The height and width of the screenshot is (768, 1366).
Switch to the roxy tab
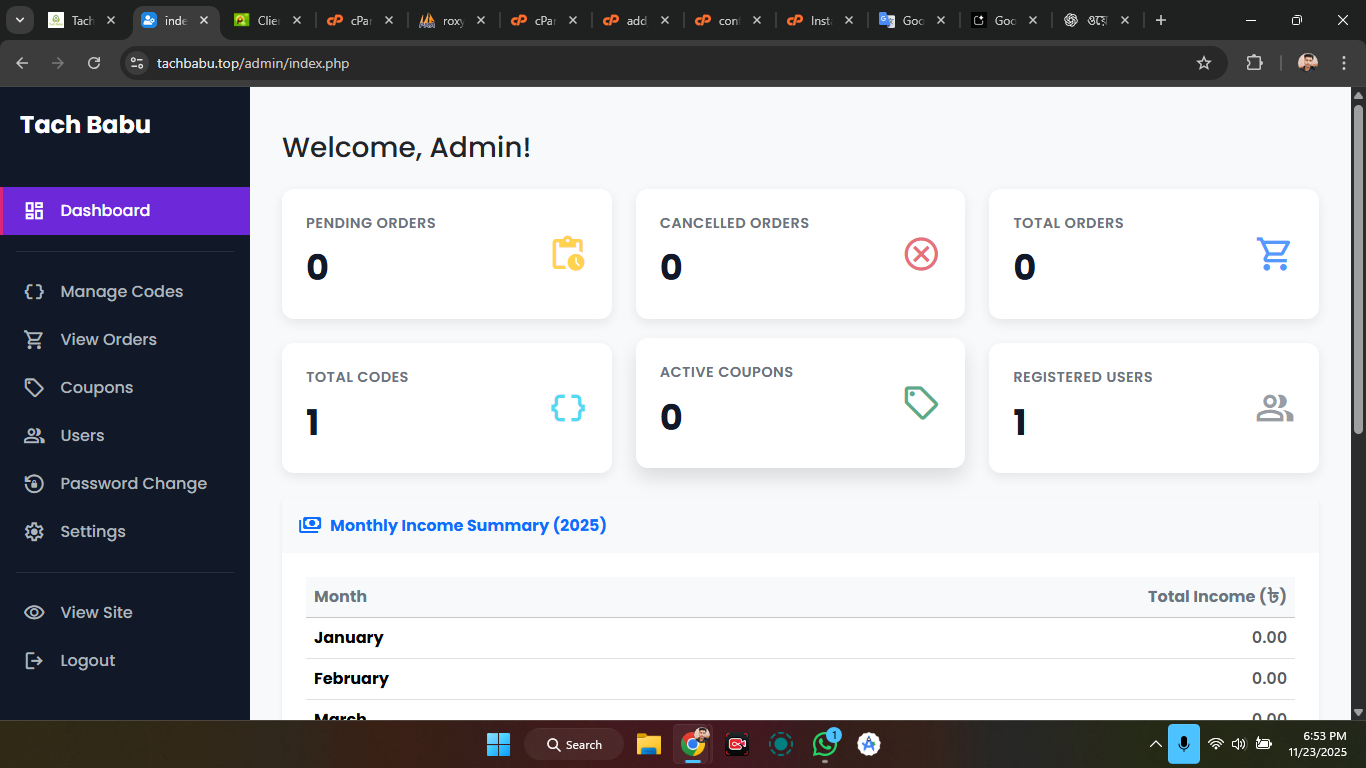453,20
